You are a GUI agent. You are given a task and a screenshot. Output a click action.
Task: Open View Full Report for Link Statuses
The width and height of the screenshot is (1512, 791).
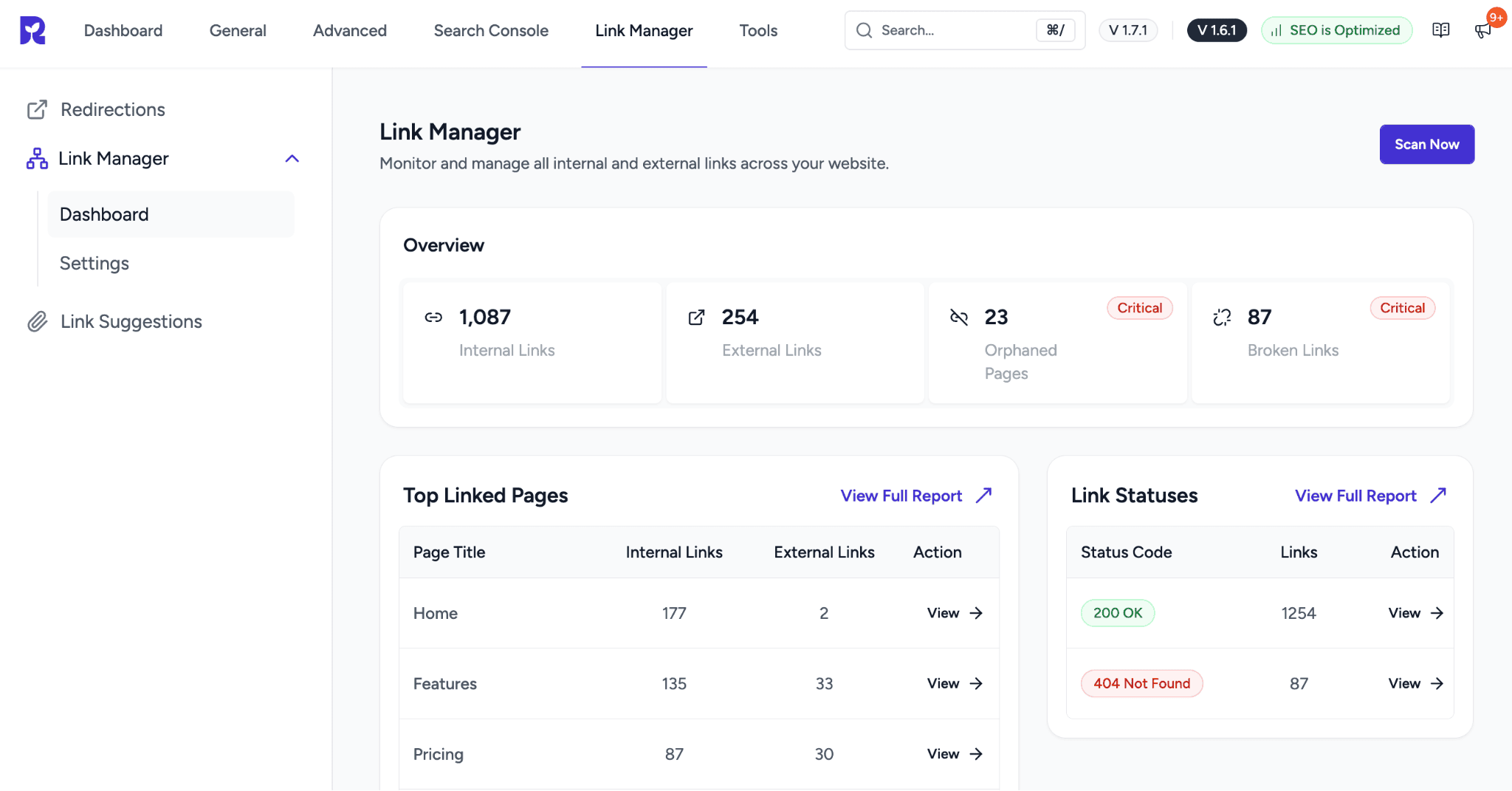pos(1355,496)
